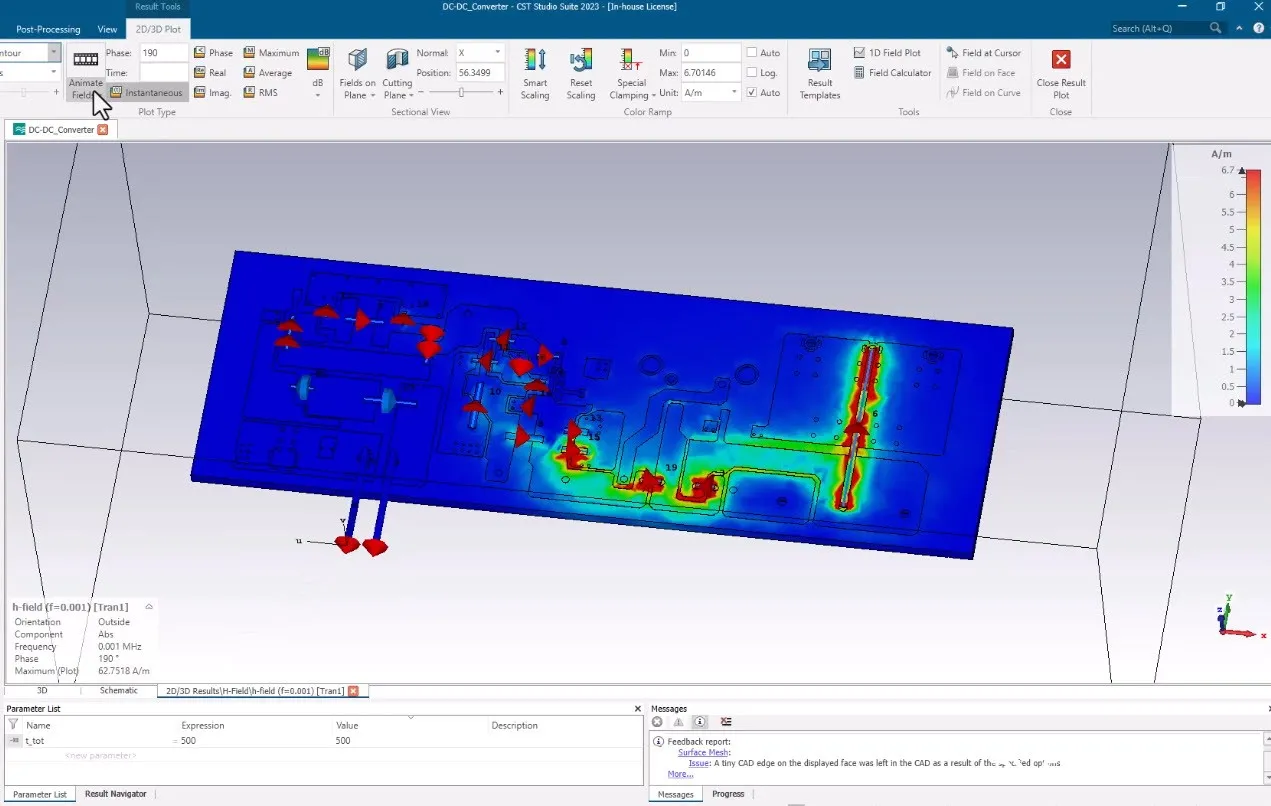
Task: Select the Smart Scaling tool
Action: (535, 61)
